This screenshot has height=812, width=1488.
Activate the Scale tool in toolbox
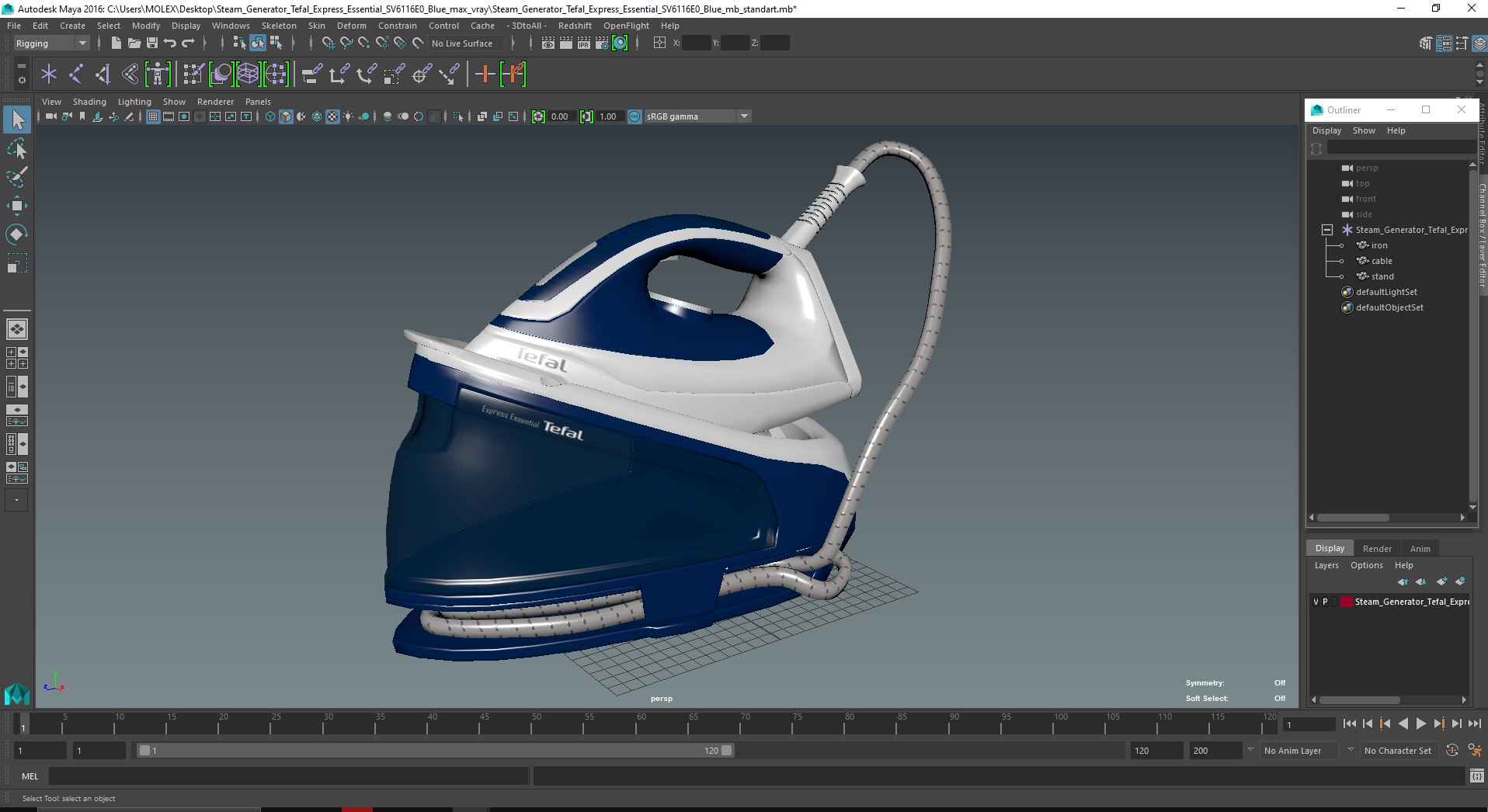(x=17, y=262)
